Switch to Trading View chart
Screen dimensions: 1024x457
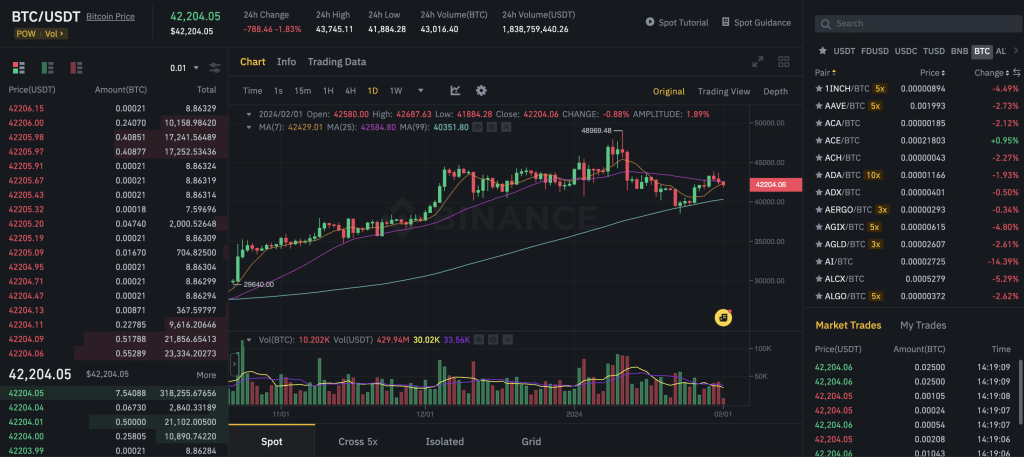pyautogui.click(x=724, y=91)
